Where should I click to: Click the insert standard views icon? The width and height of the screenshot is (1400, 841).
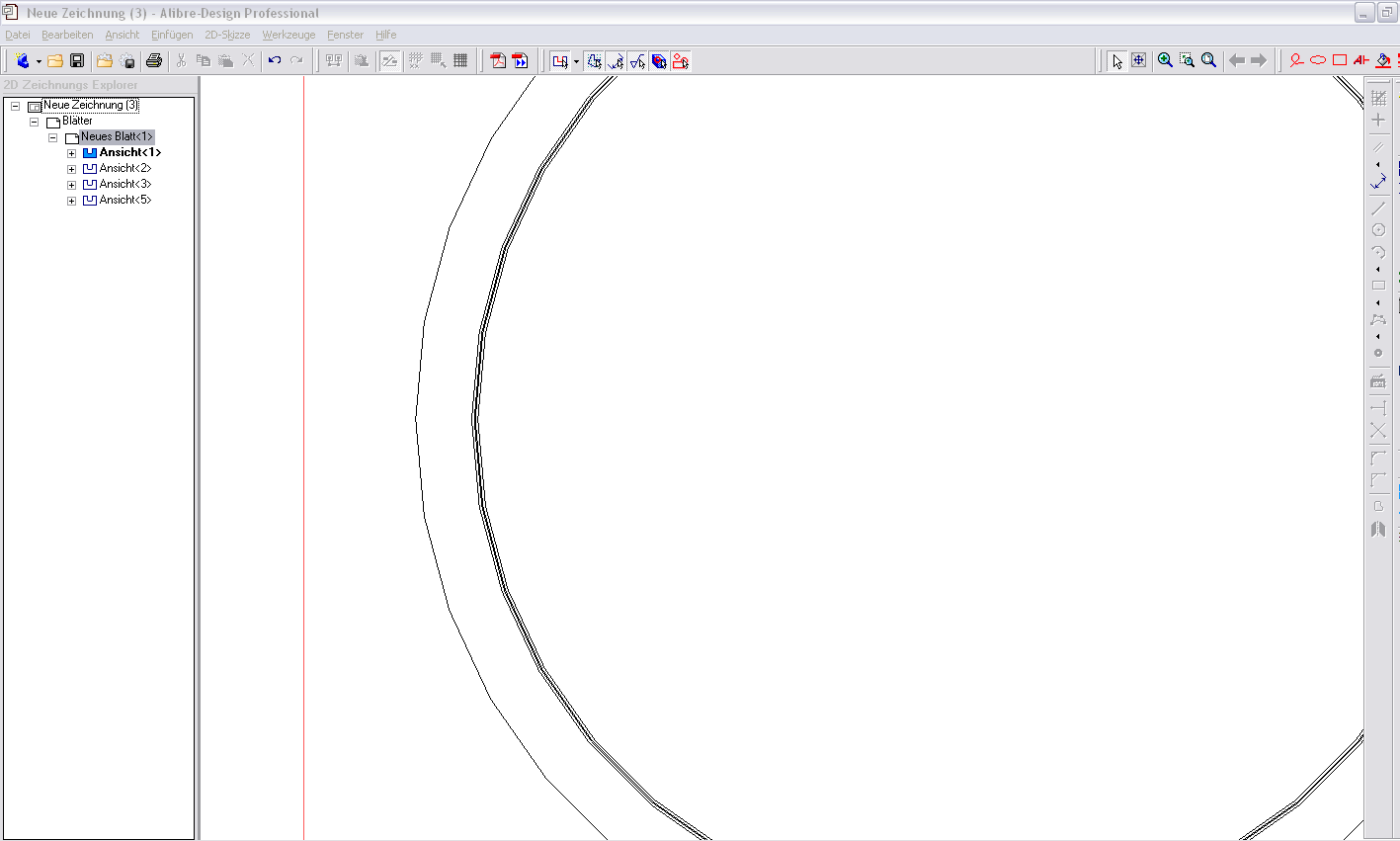(x=560, y=61)
